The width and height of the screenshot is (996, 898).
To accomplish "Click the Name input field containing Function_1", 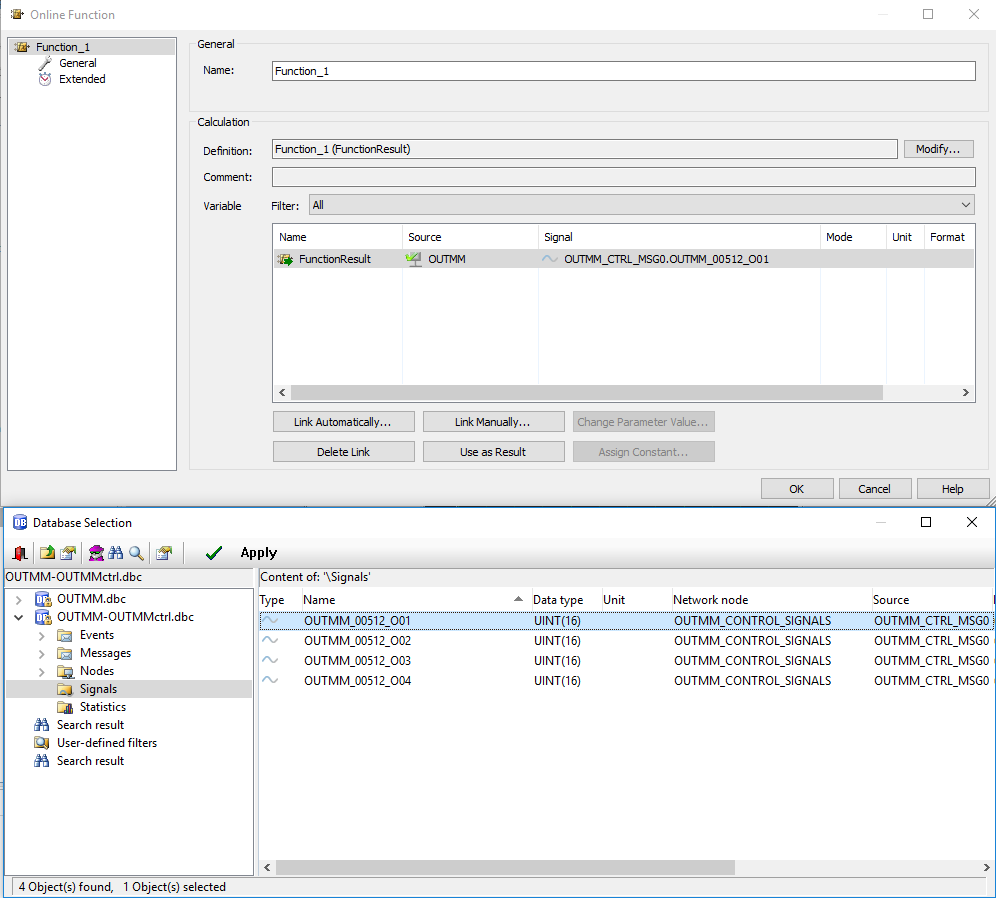I will 624,71.
